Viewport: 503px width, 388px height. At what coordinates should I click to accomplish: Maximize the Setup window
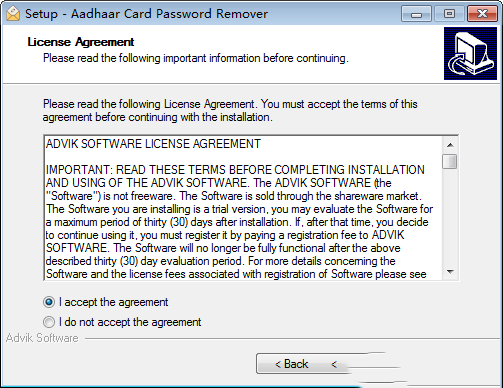449,14
